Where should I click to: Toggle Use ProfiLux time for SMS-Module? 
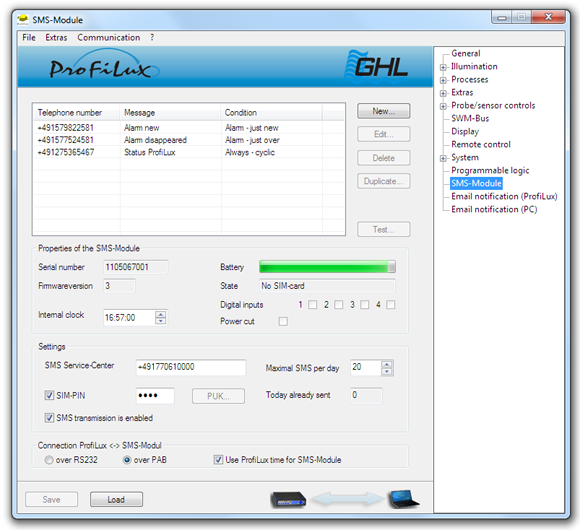point(218,460)
